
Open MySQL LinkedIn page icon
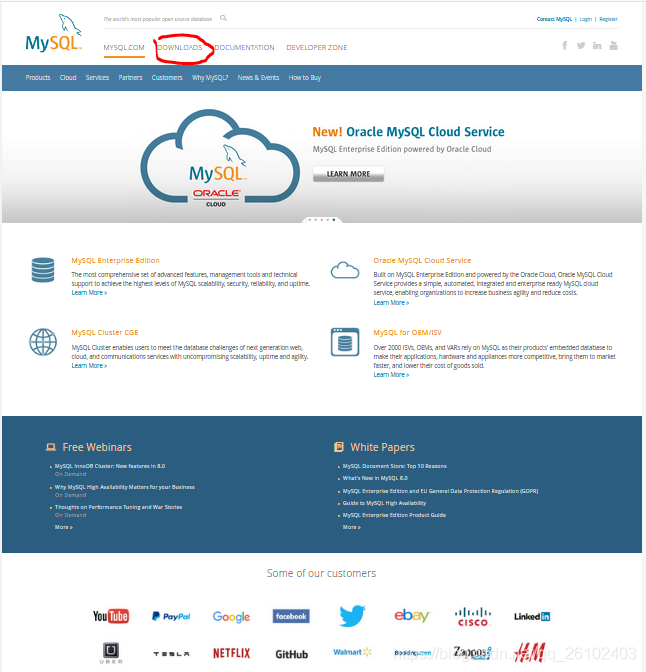pyautogui.click(x=597, y=45)
